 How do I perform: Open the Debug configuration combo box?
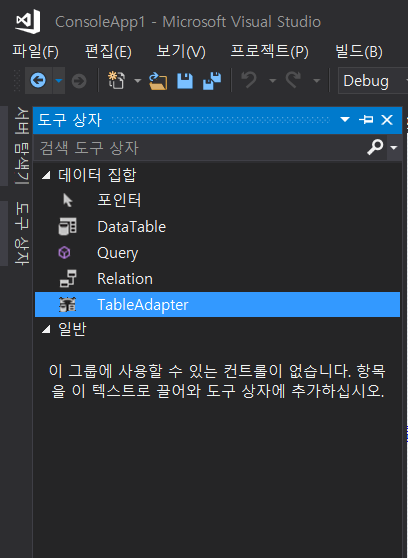[x=373, y=81]
